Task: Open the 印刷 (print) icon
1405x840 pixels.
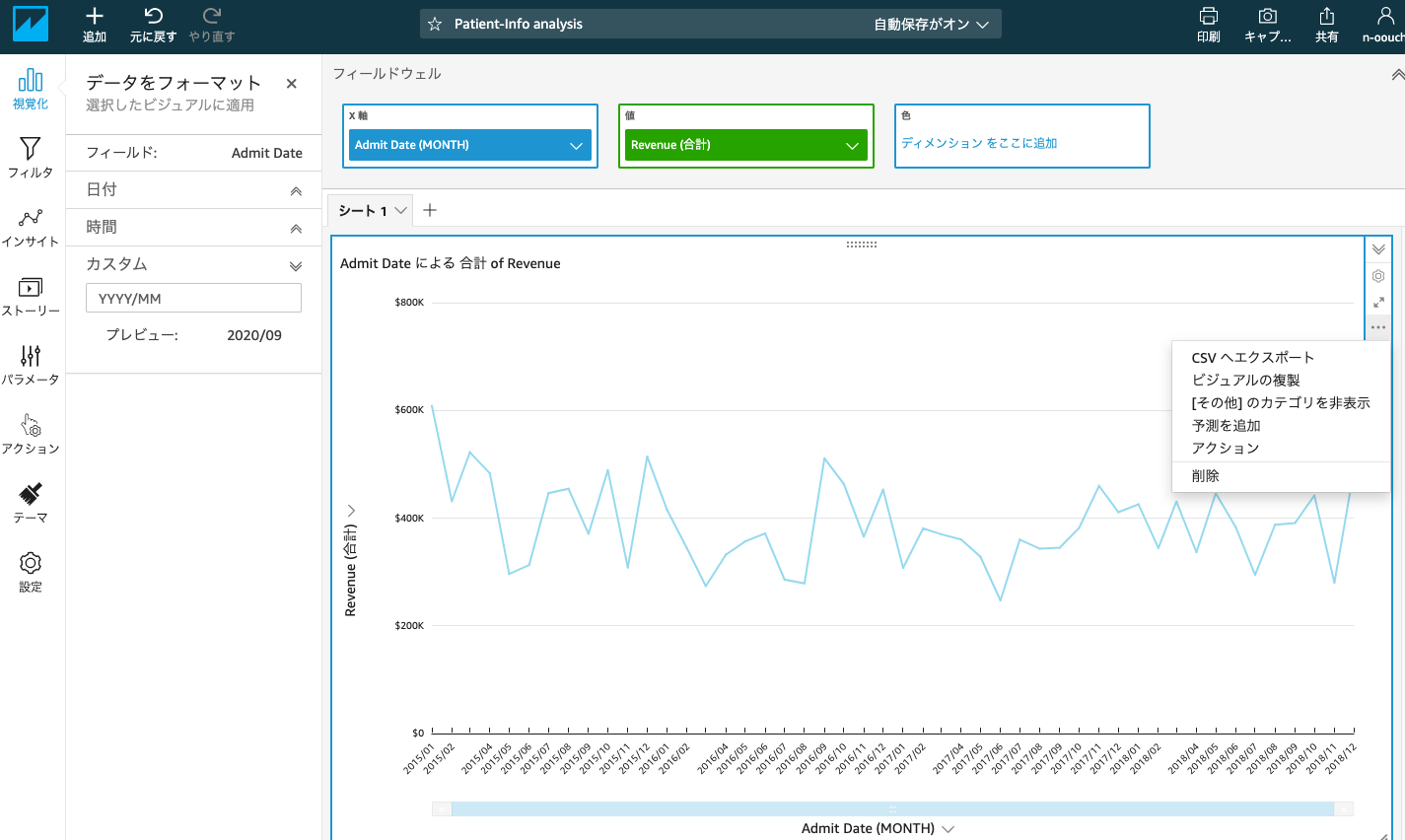Action: pos(1209,16)
